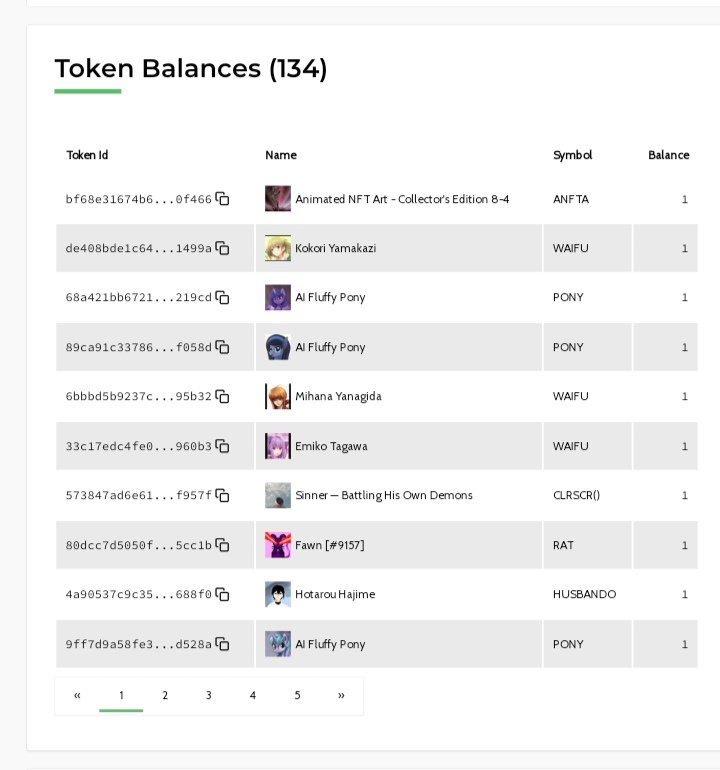The image size is (720, 770).
Task: Go to pagination page 5
Action: [297, 695]
